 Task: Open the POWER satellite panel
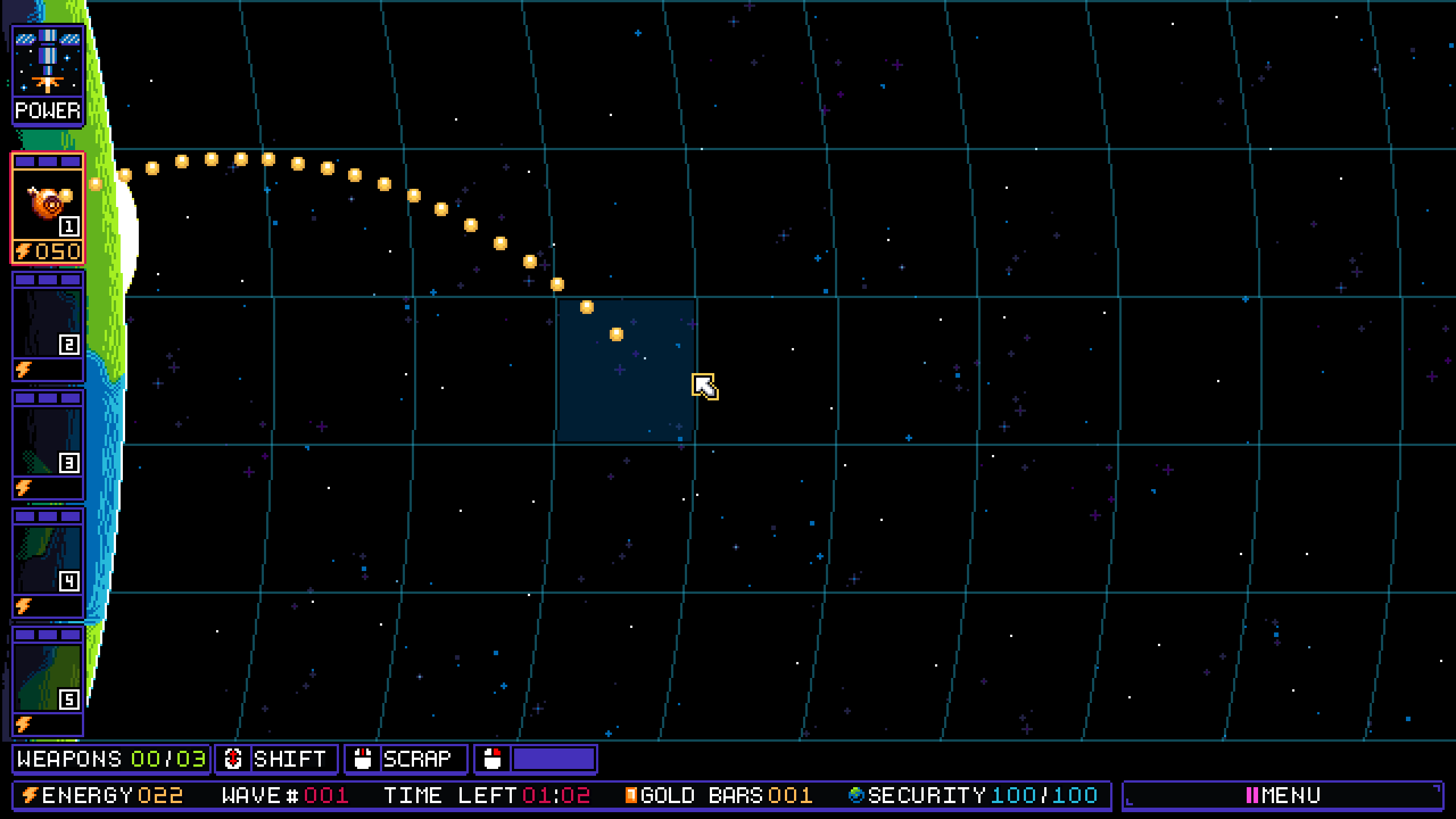point(48,75)
